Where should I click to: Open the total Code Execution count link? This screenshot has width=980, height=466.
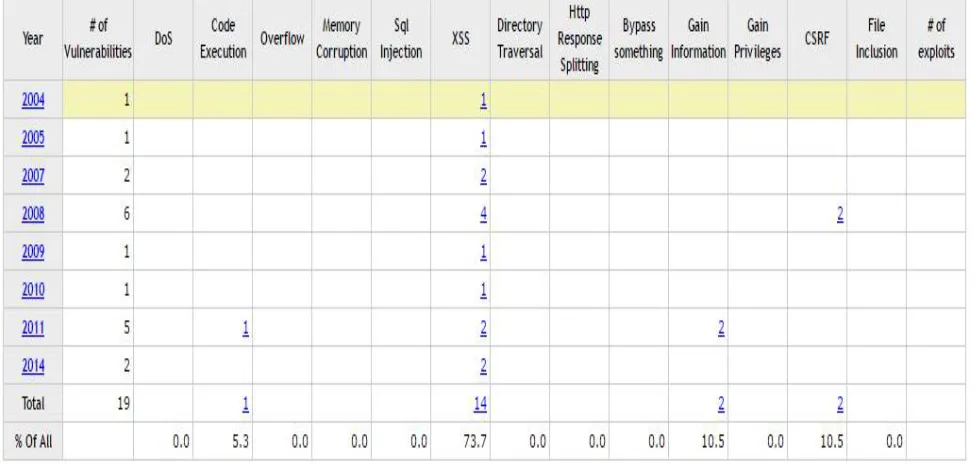pos(246,404)
